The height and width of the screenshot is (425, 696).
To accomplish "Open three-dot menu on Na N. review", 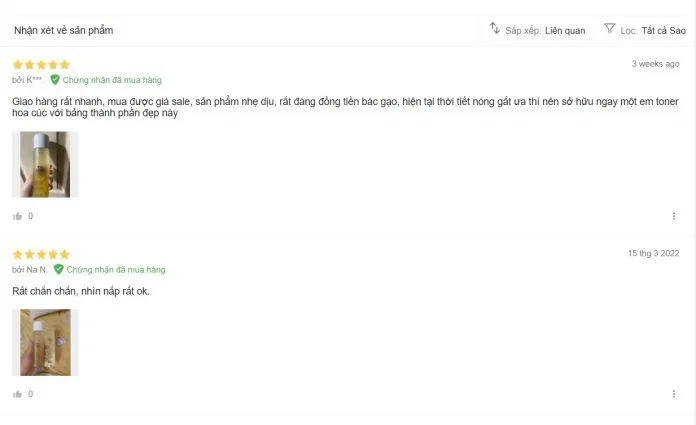I will pyautogui.click(x=673, y=394).
